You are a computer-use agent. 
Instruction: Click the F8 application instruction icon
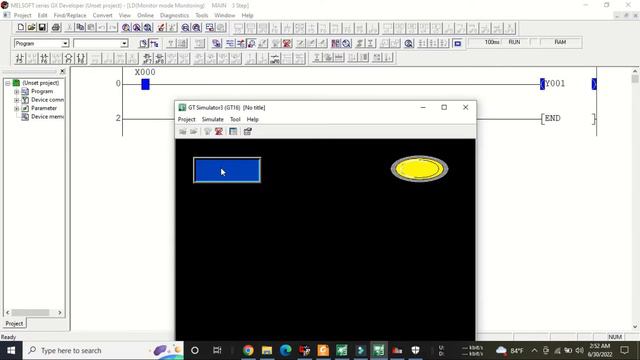pyautogui.click(x=81, y=58)
